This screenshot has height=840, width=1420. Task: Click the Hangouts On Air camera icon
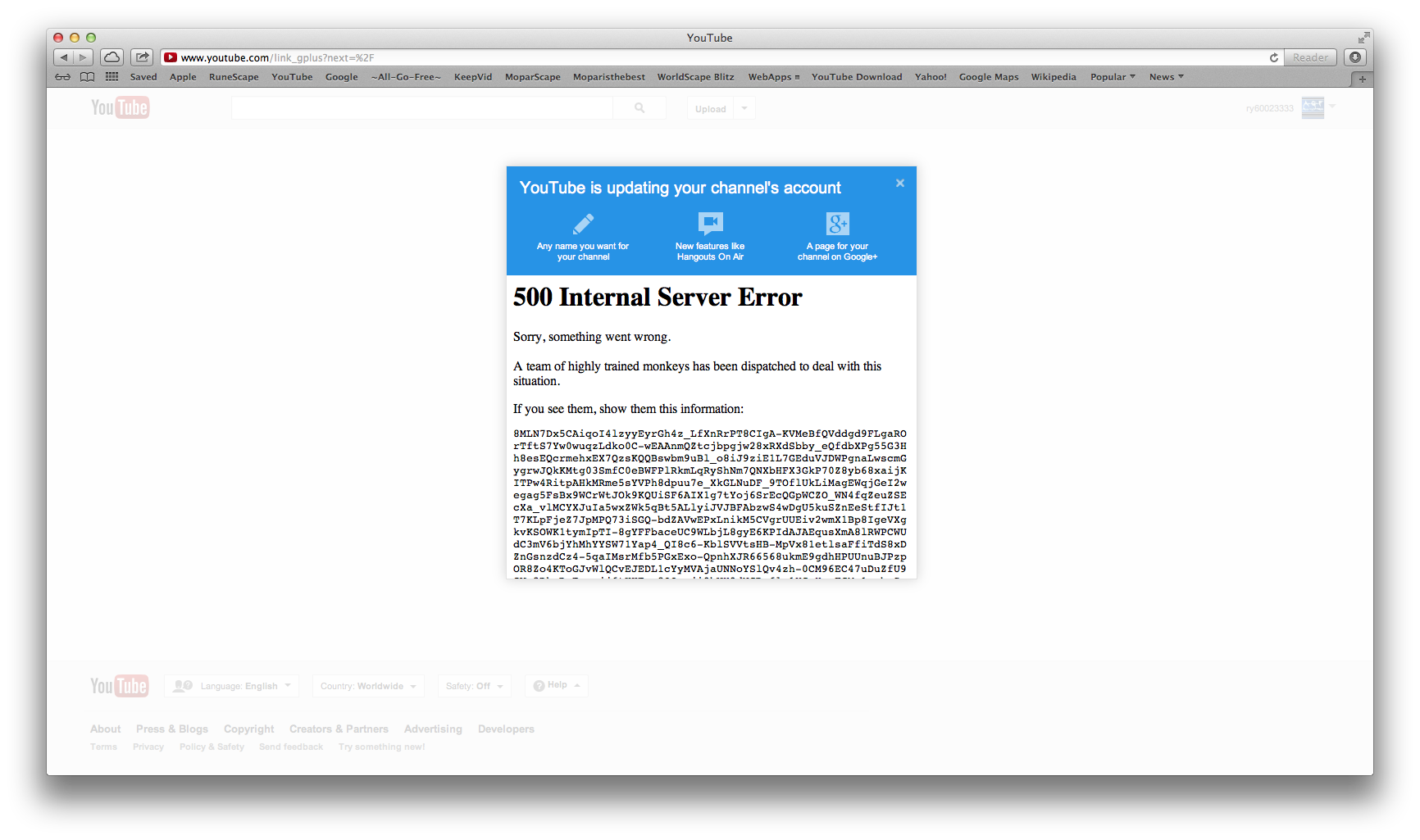coord(710,223)
